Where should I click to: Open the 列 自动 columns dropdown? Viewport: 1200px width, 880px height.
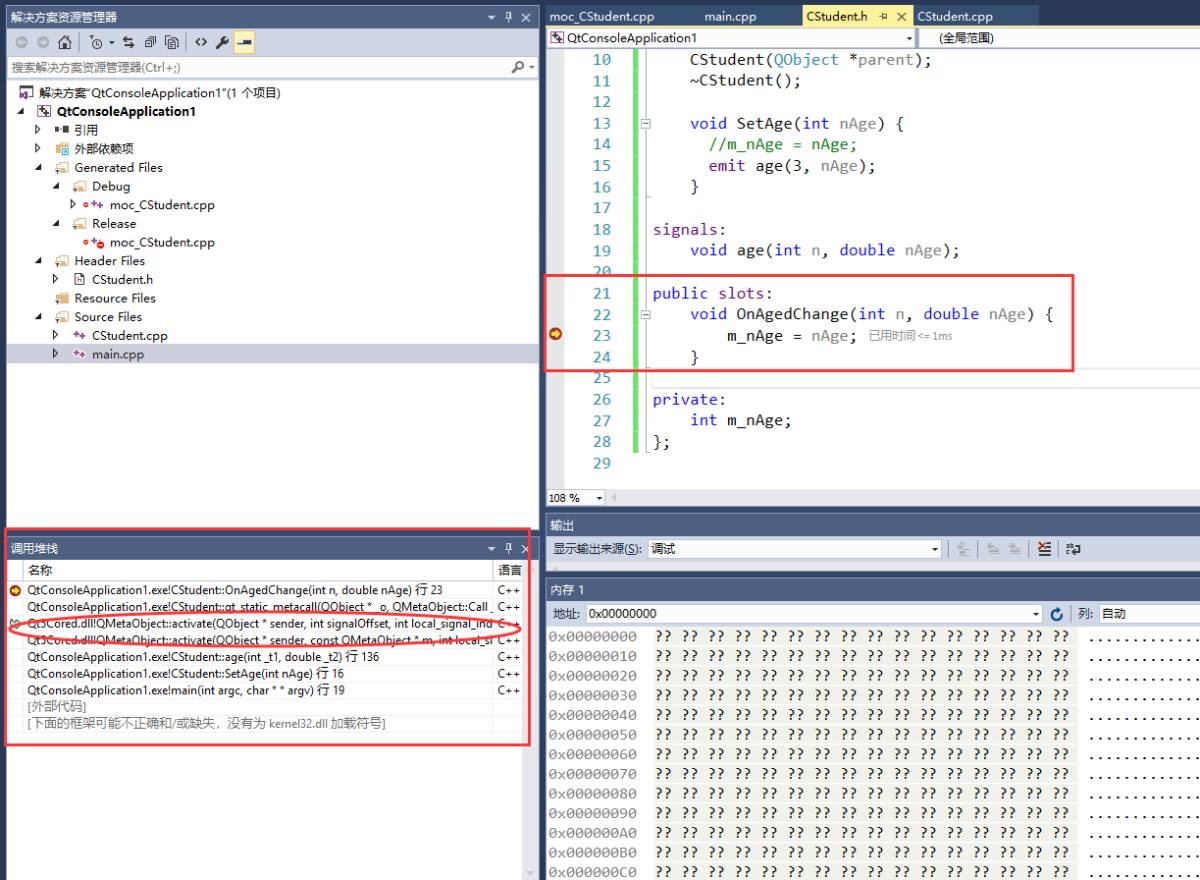1150,614
